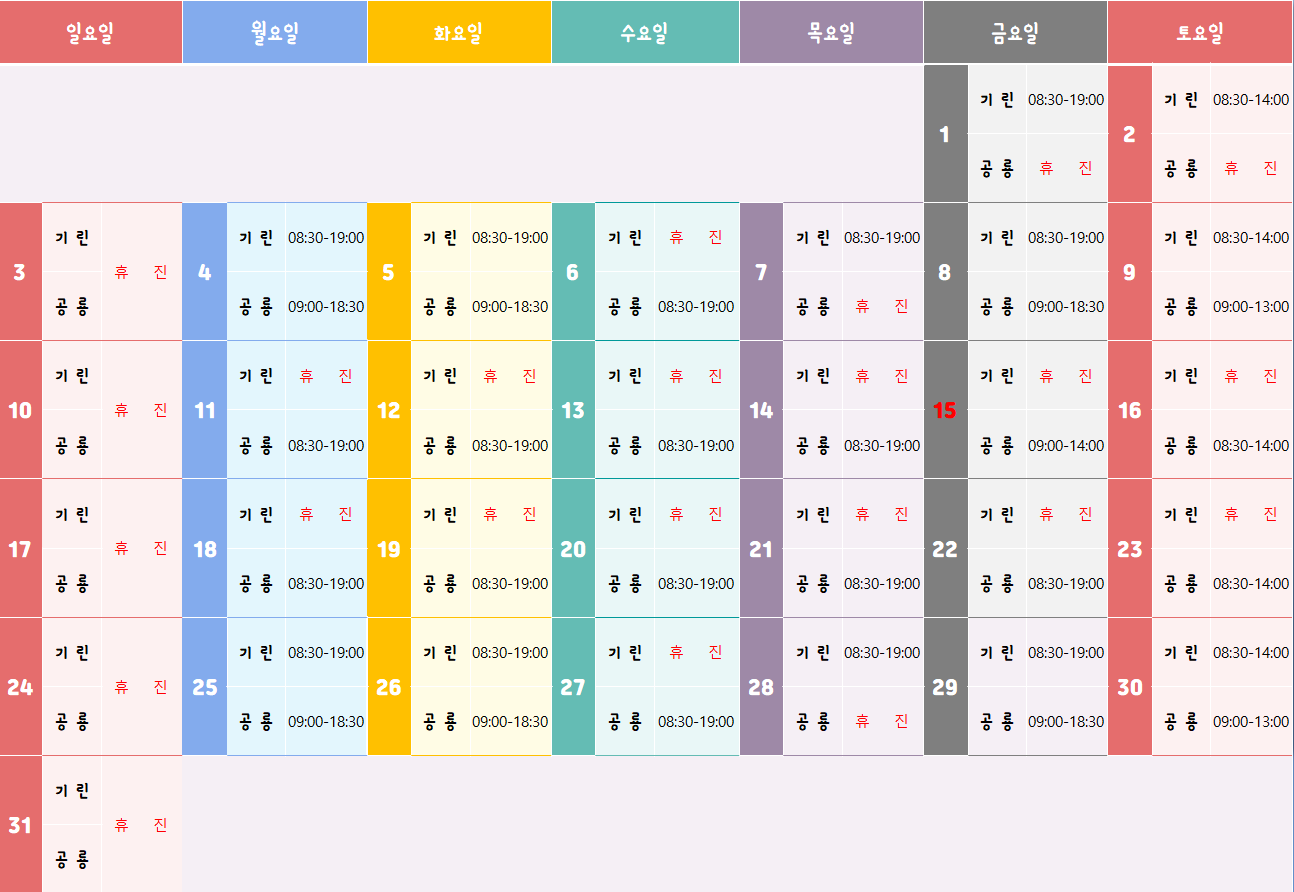
Task: Select date number 28 on Thursday
Action: tap(761, 687)
